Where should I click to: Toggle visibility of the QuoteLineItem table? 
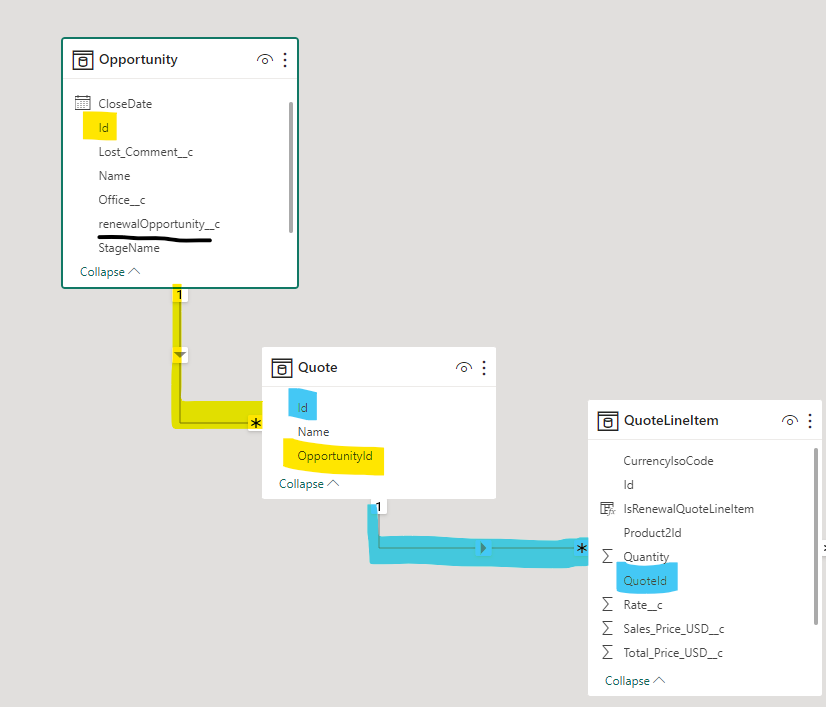click(x=790, y=420)
